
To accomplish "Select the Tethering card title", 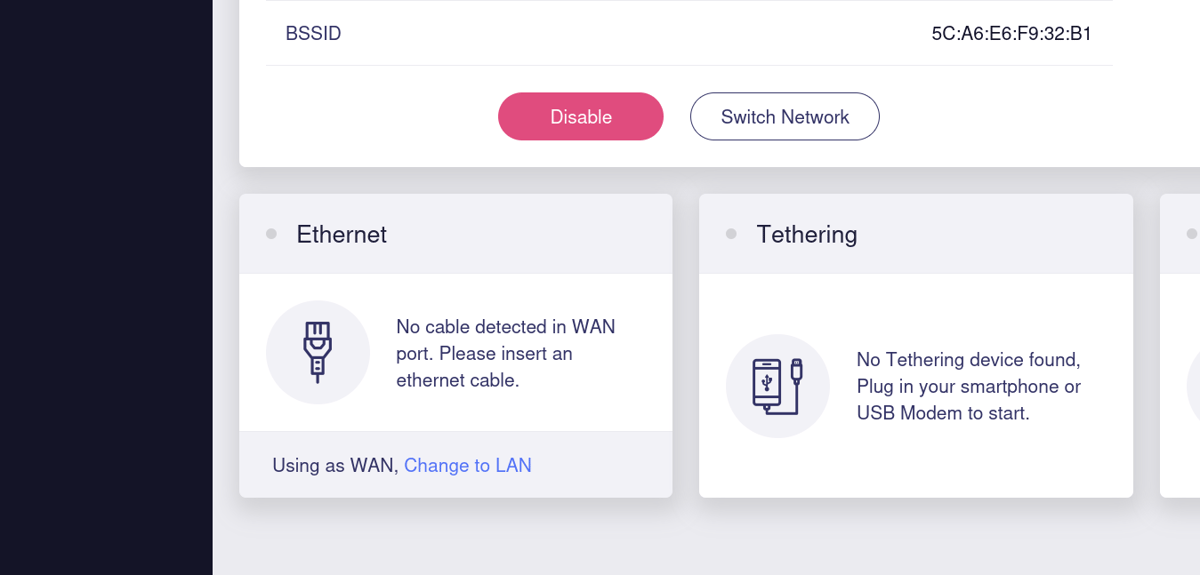I will click(x=806, y=234).
